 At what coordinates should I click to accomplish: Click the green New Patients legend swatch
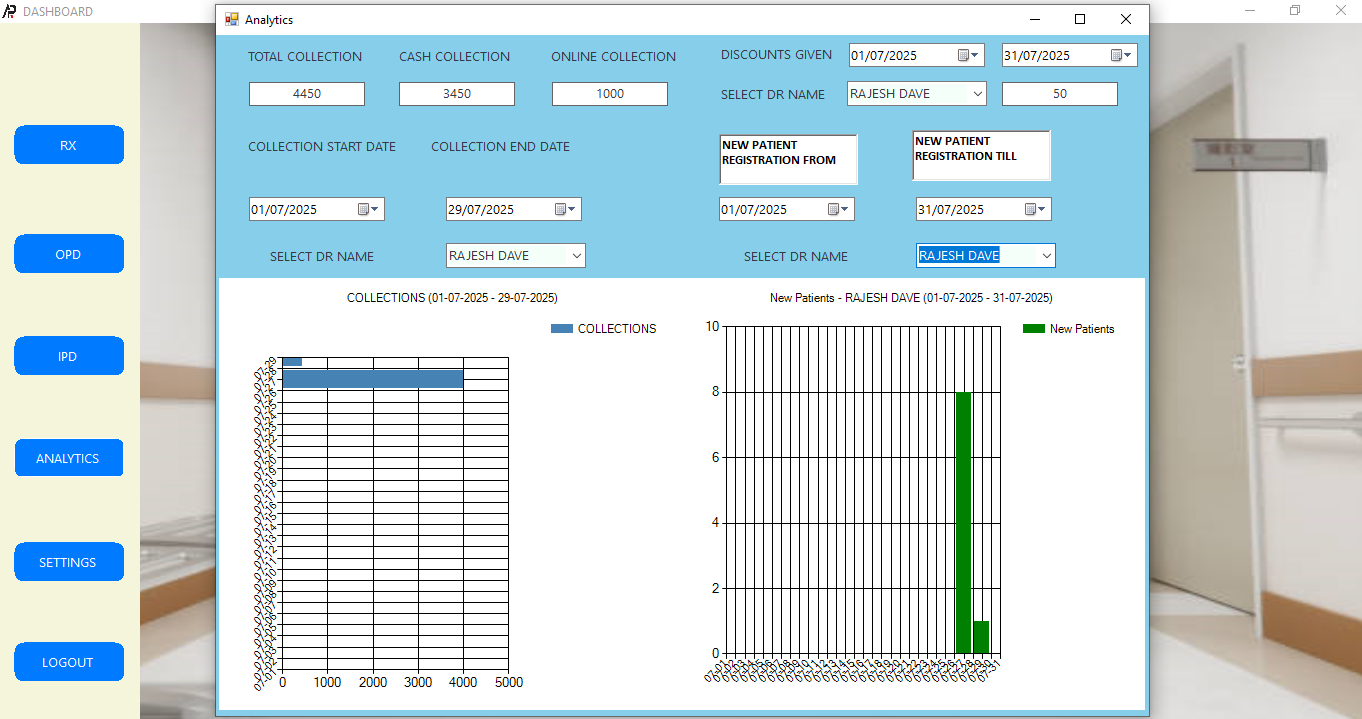click(x=1033, y=329)
